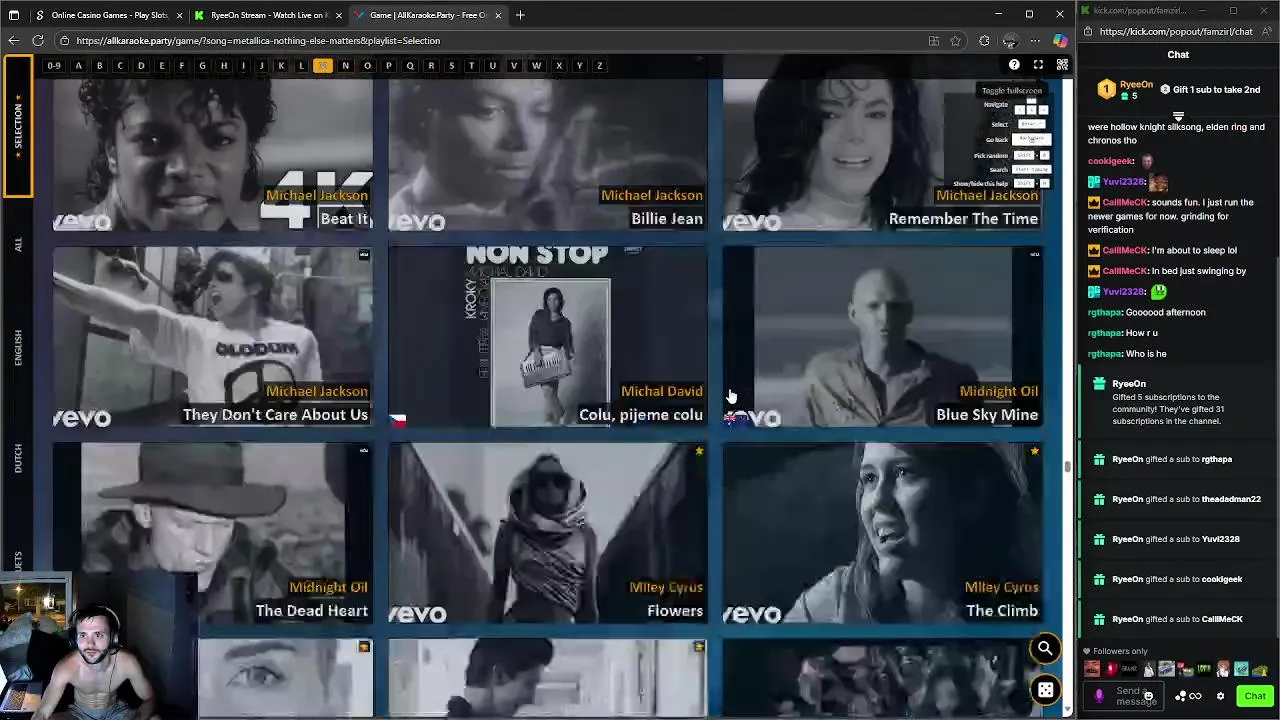Click username rgthapa in gifted sub message
The width and height of the screenshot is (1280, 720).
(1216, 459)
